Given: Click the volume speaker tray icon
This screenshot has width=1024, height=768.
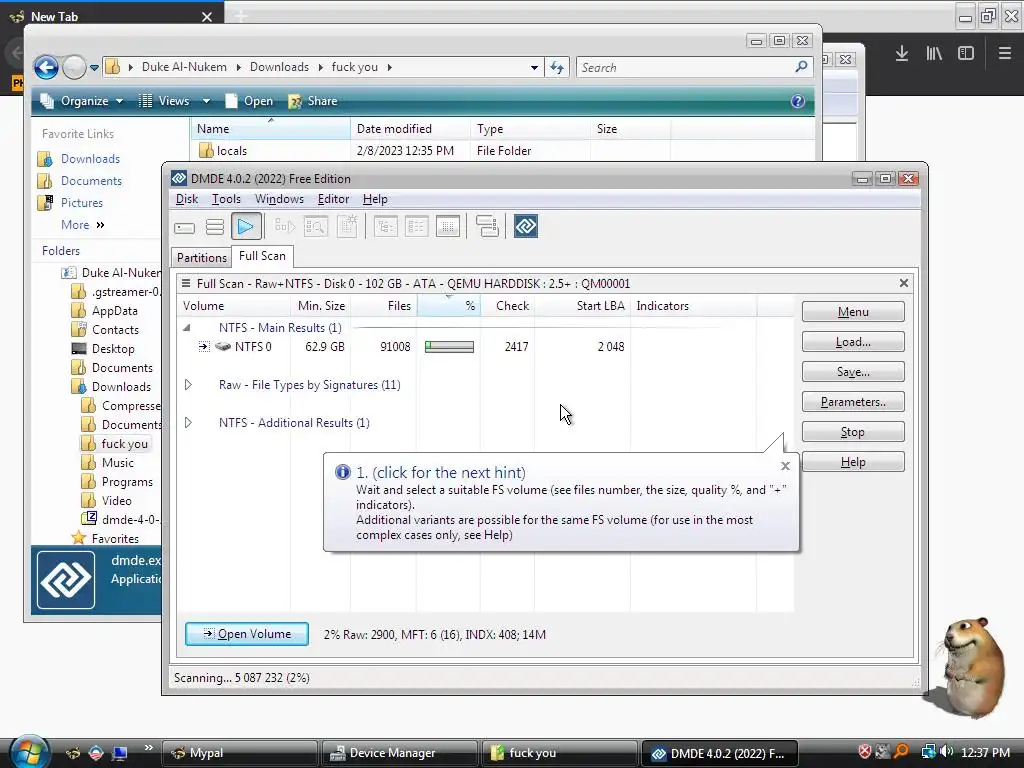Looking at the screenshot, I should [x=946, y=752].
